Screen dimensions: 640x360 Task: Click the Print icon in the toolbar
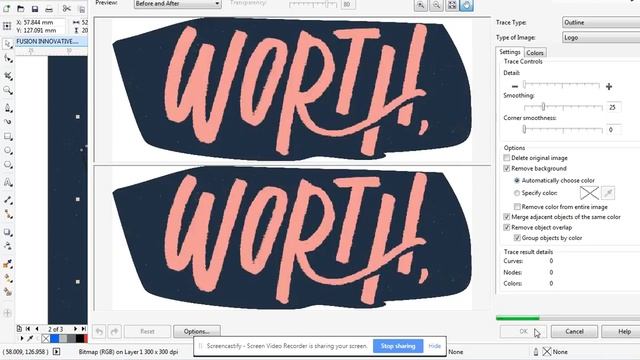pyautogui.click(x=49, y=9)
